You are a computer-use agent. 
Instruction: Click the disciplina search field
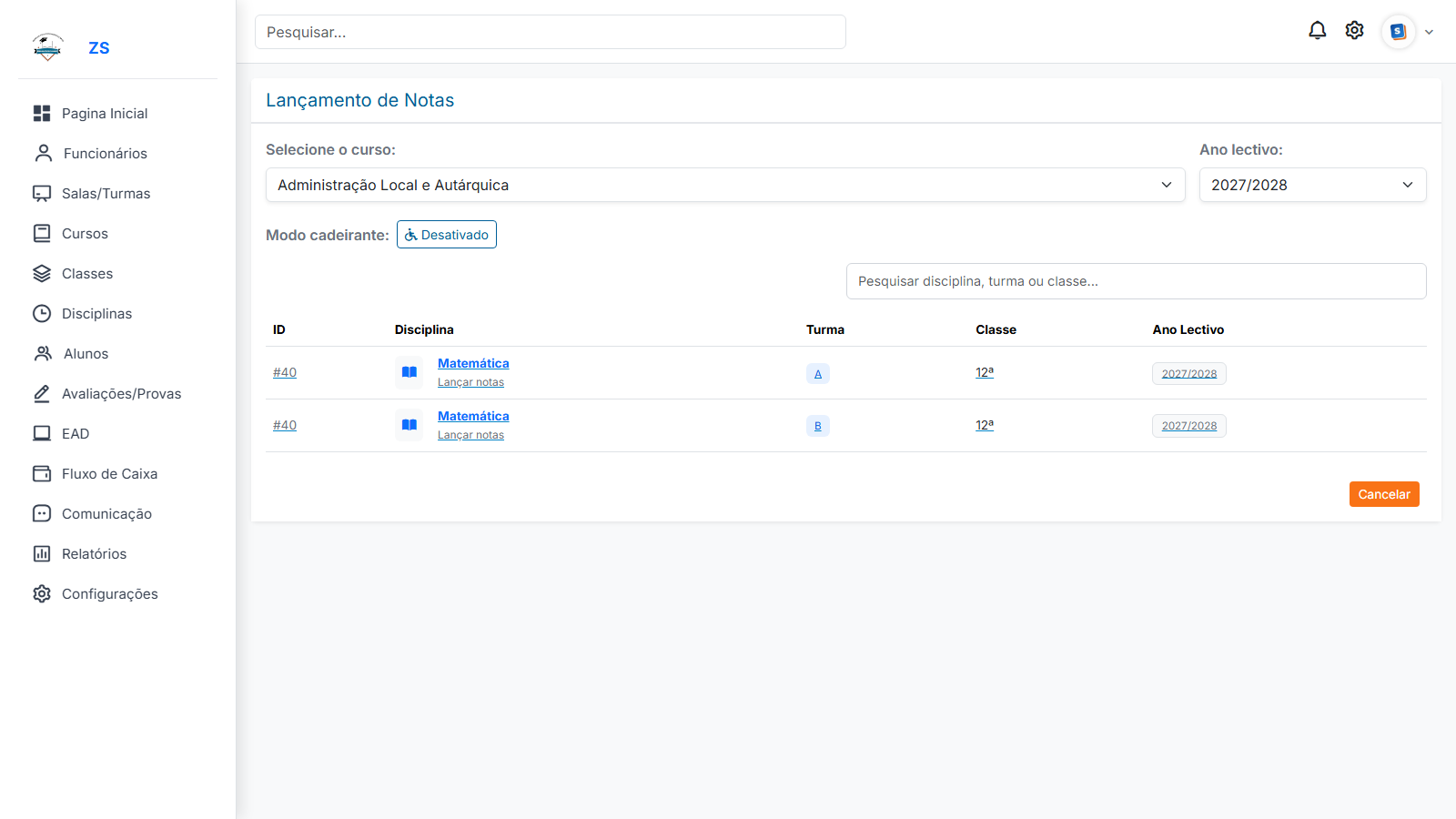[x=1136, y=280]
